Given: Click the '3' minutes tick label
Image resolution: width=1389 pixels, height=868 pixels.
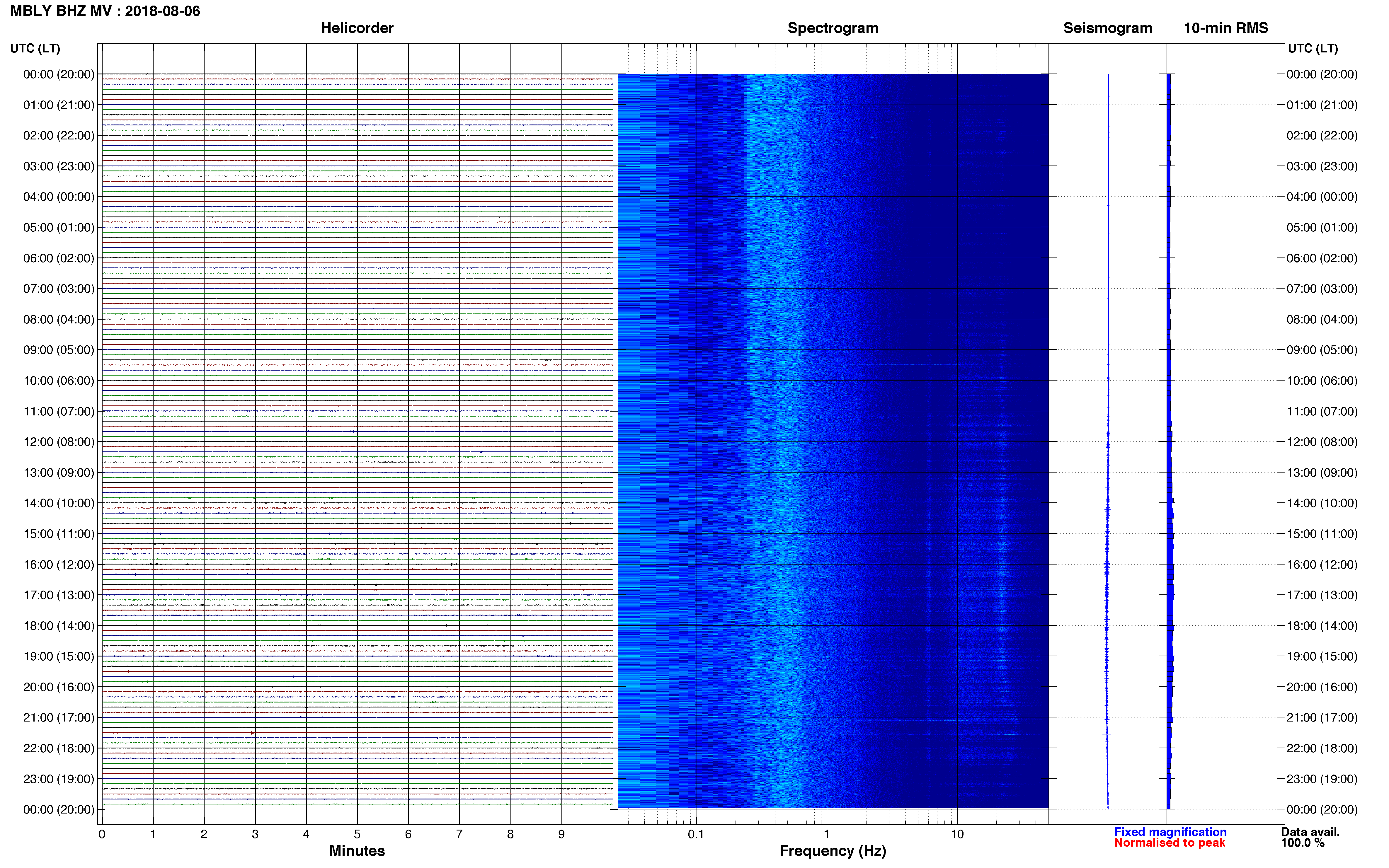Looking at the screenshot, I should click(255, 834).
